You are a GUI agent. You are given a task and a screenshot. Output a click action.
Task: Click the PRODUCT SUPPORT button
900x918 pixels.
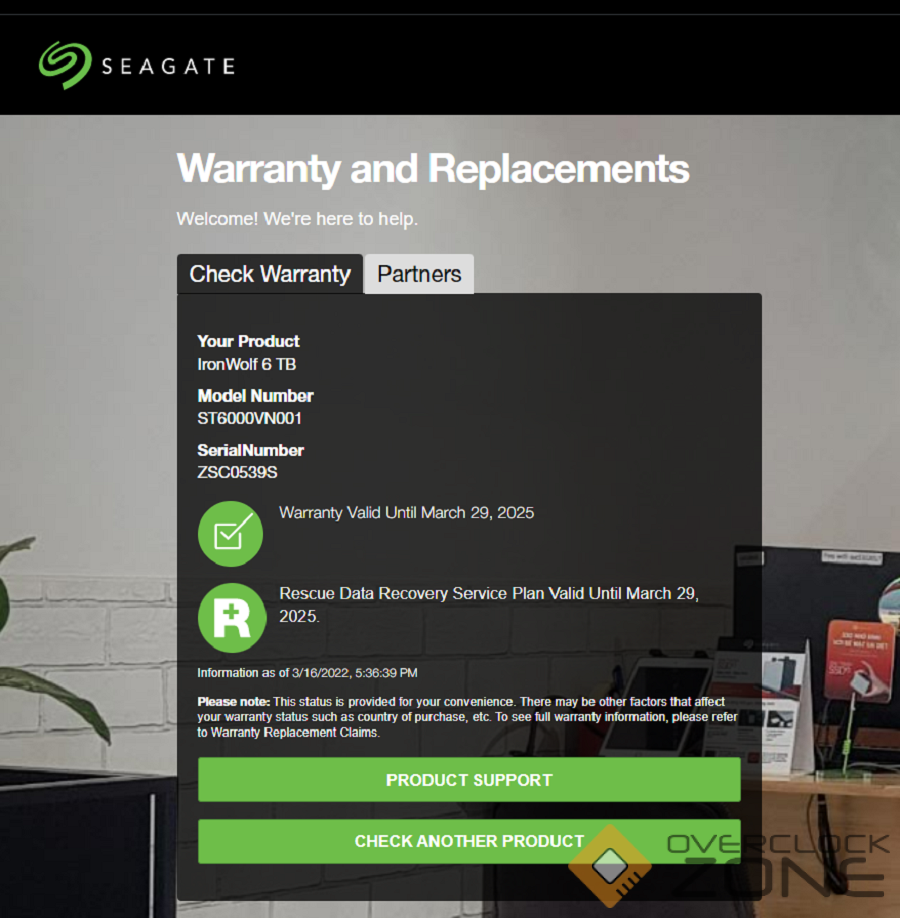(469, 779)
